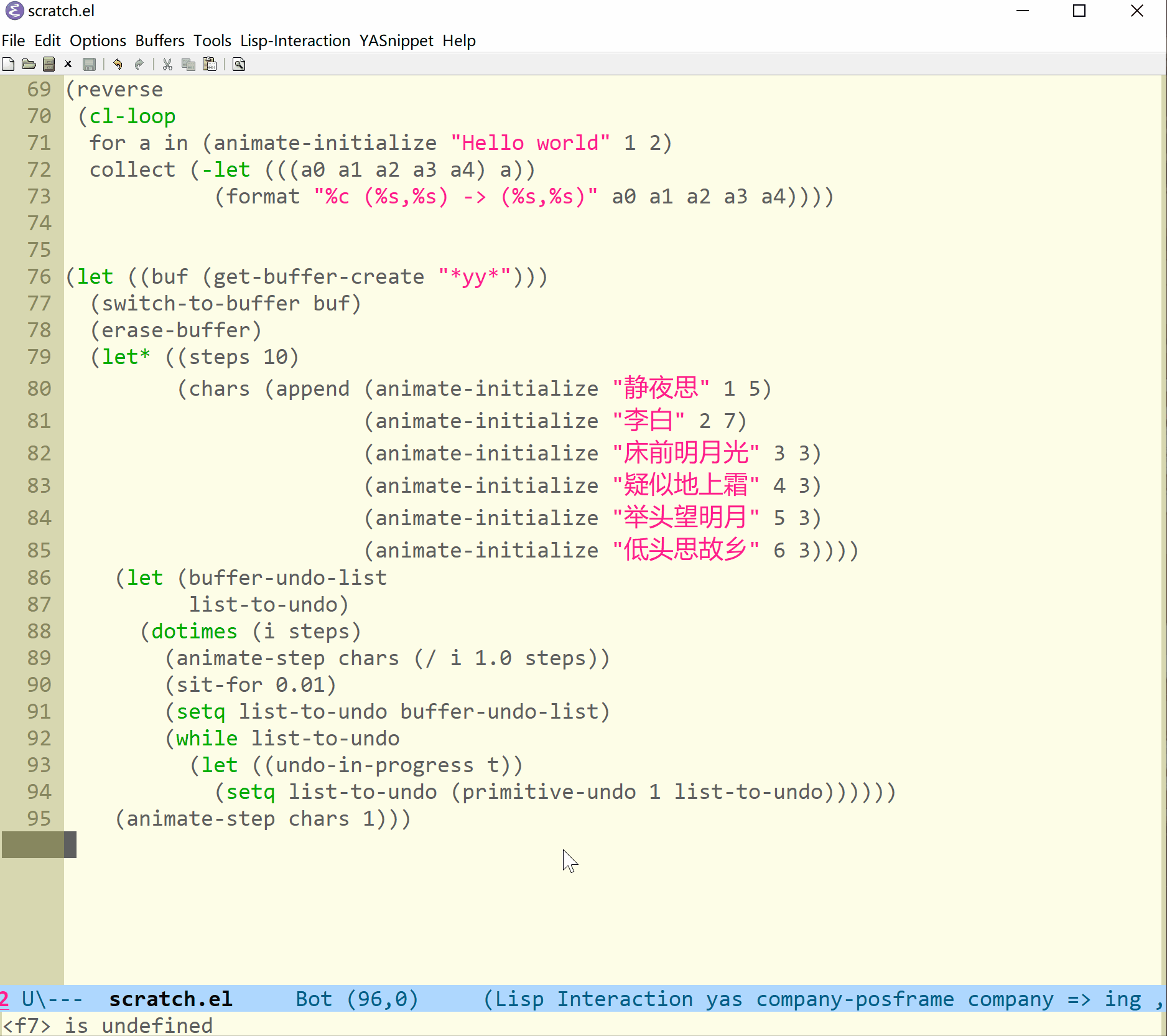Undo the last change using the toolbar arrow
Image resolution: width=1167 pixels, height=1036 pixels.
118,64
